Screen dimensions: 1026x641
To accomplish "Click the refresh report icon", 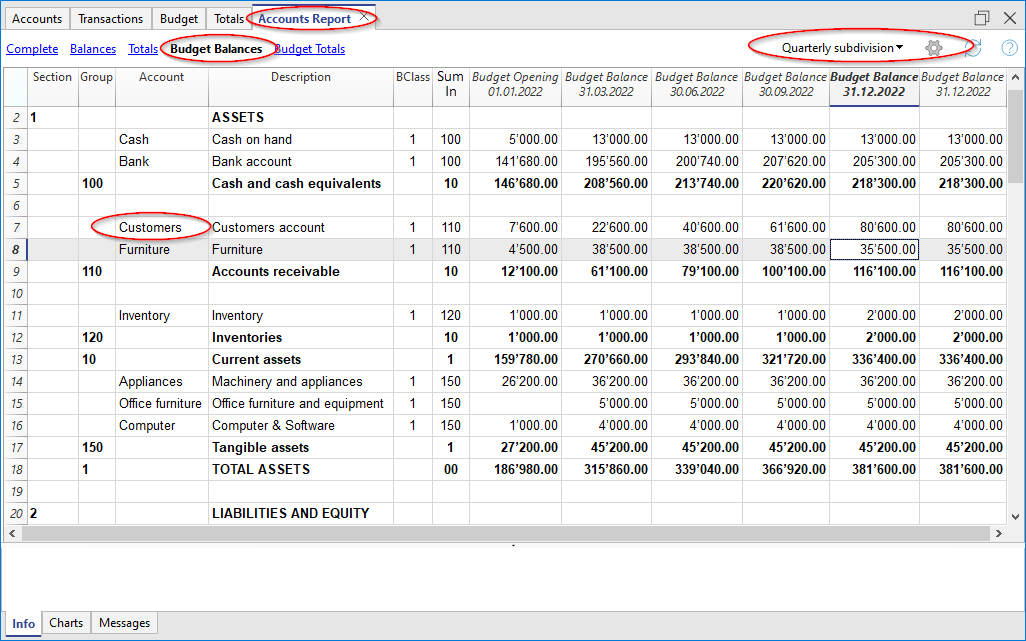I will pos(974,48).
